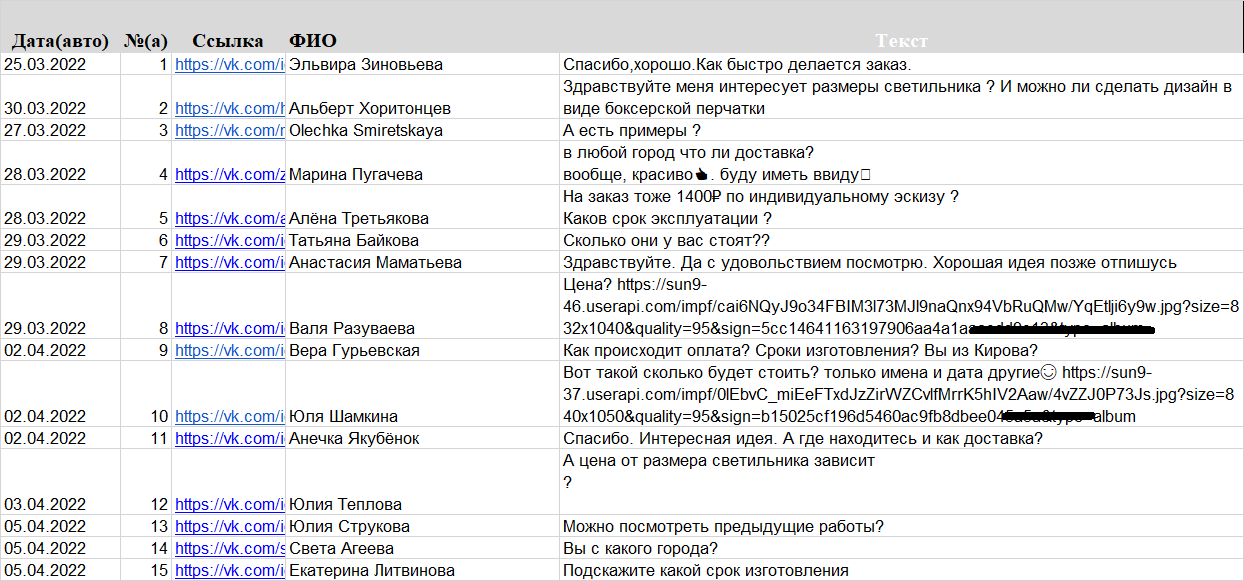
Task: Select the text 'Да с удовольствием посмотрю' cell
Action: click(x=901, y=262)
